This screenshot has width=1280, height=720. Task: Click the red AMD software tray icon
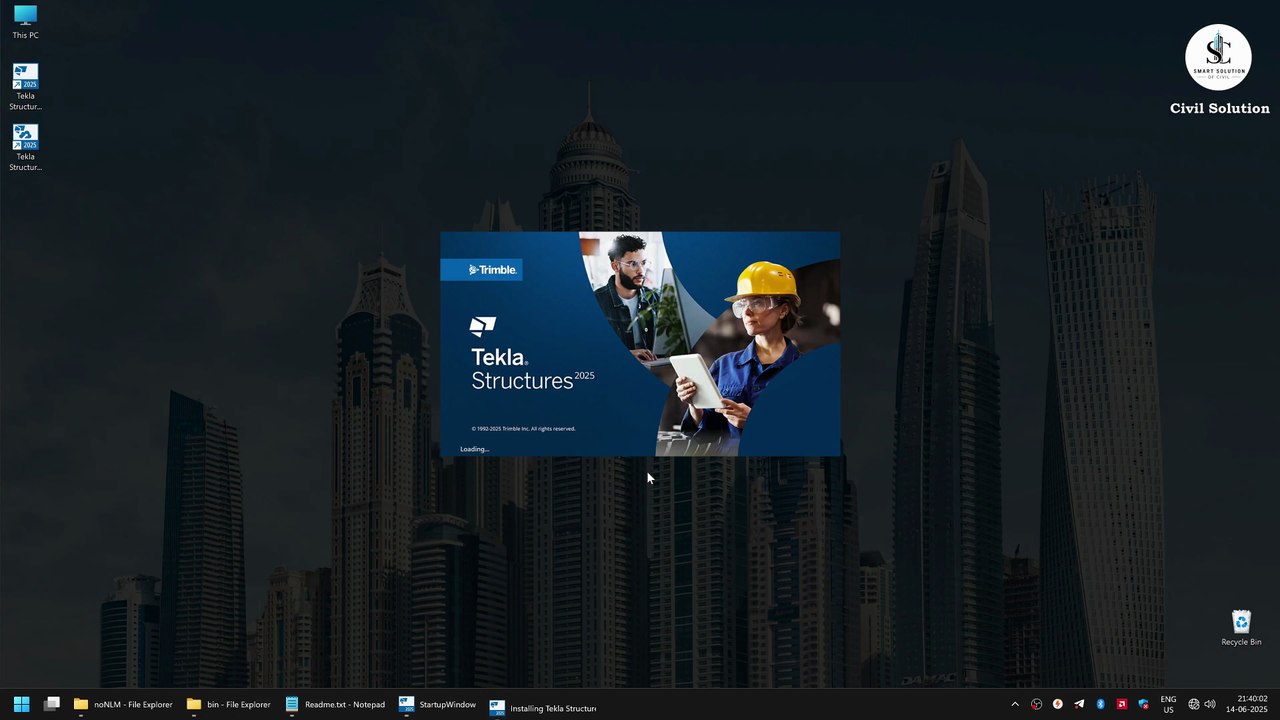pos(1122,704)
